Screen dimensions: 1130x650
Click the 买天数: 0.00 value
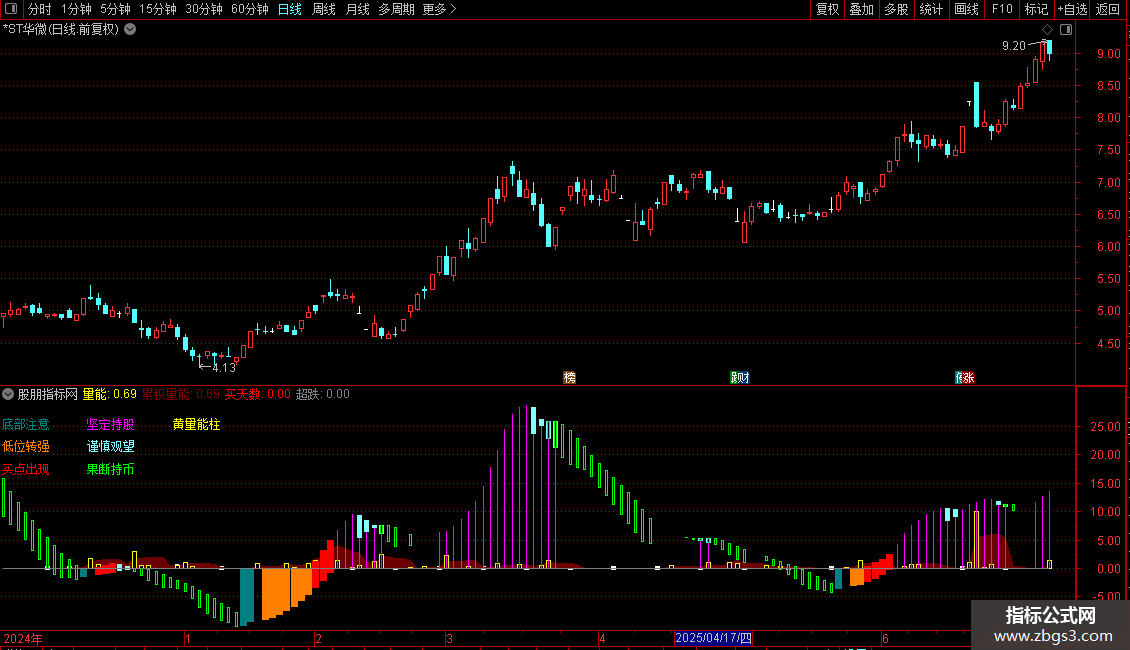258,394
